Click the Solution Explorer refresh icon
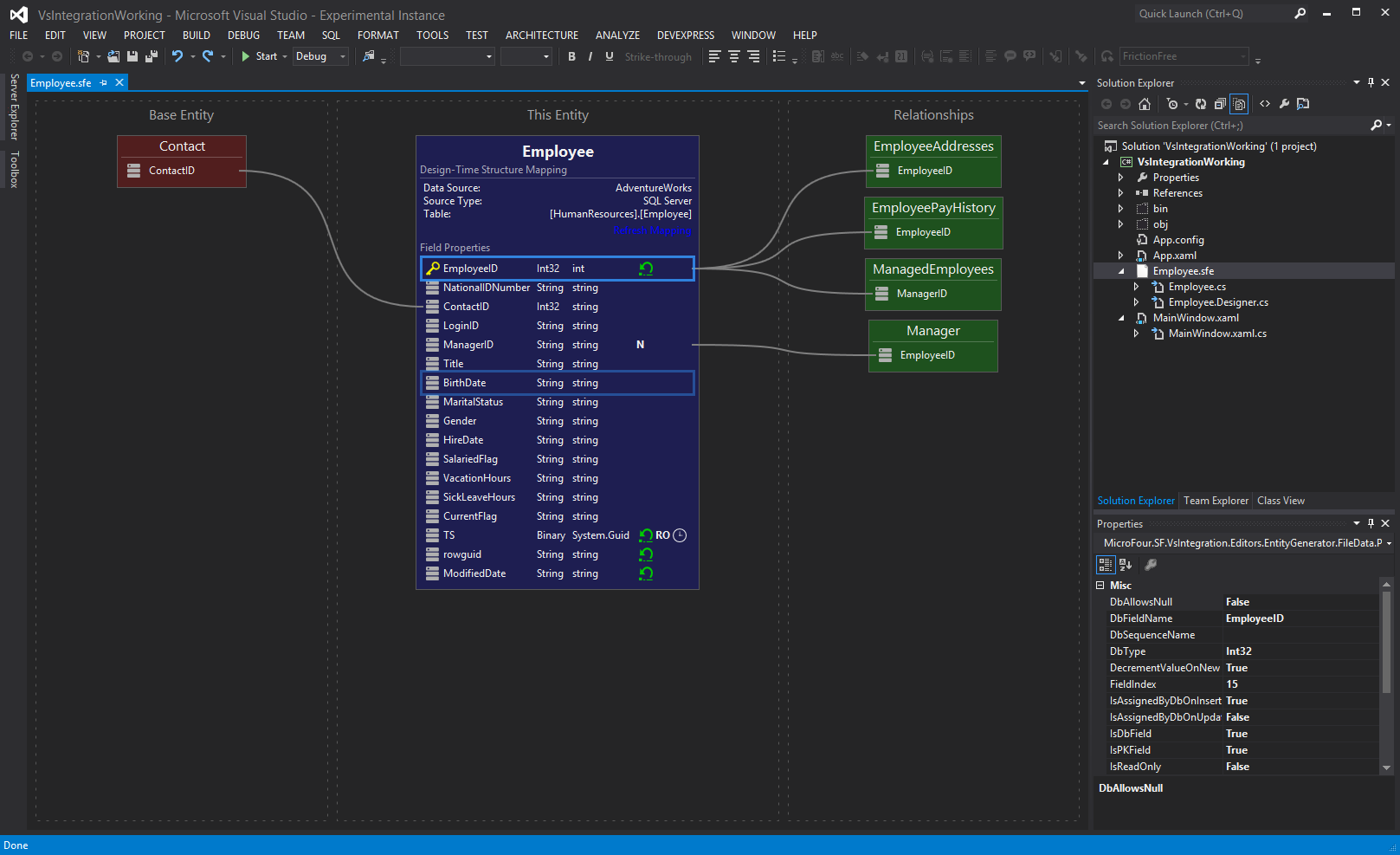The width and height of the screenshot is (1400, 855). pos(1201,104)
